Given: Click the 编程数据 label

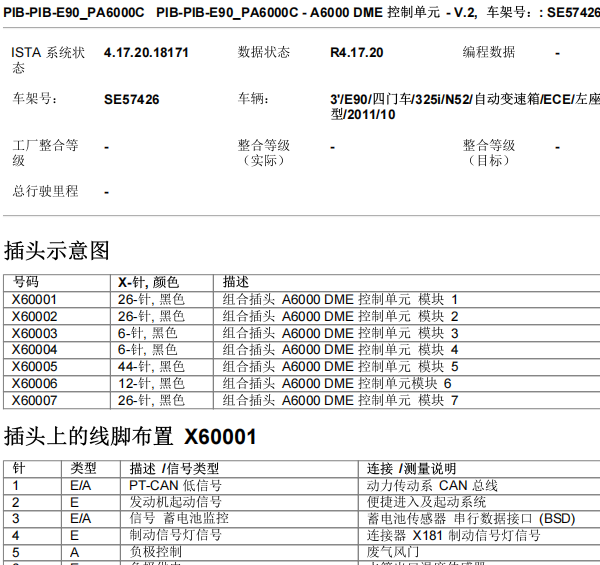Looking at the screenshot, I should coord(489,52).
